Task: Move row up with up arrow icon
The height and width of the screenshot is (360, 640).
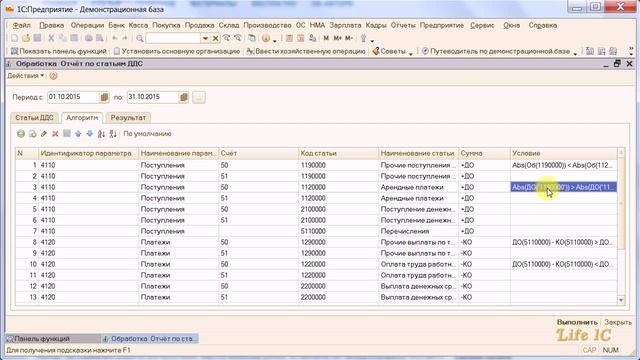Action: [x=78, y=134]
